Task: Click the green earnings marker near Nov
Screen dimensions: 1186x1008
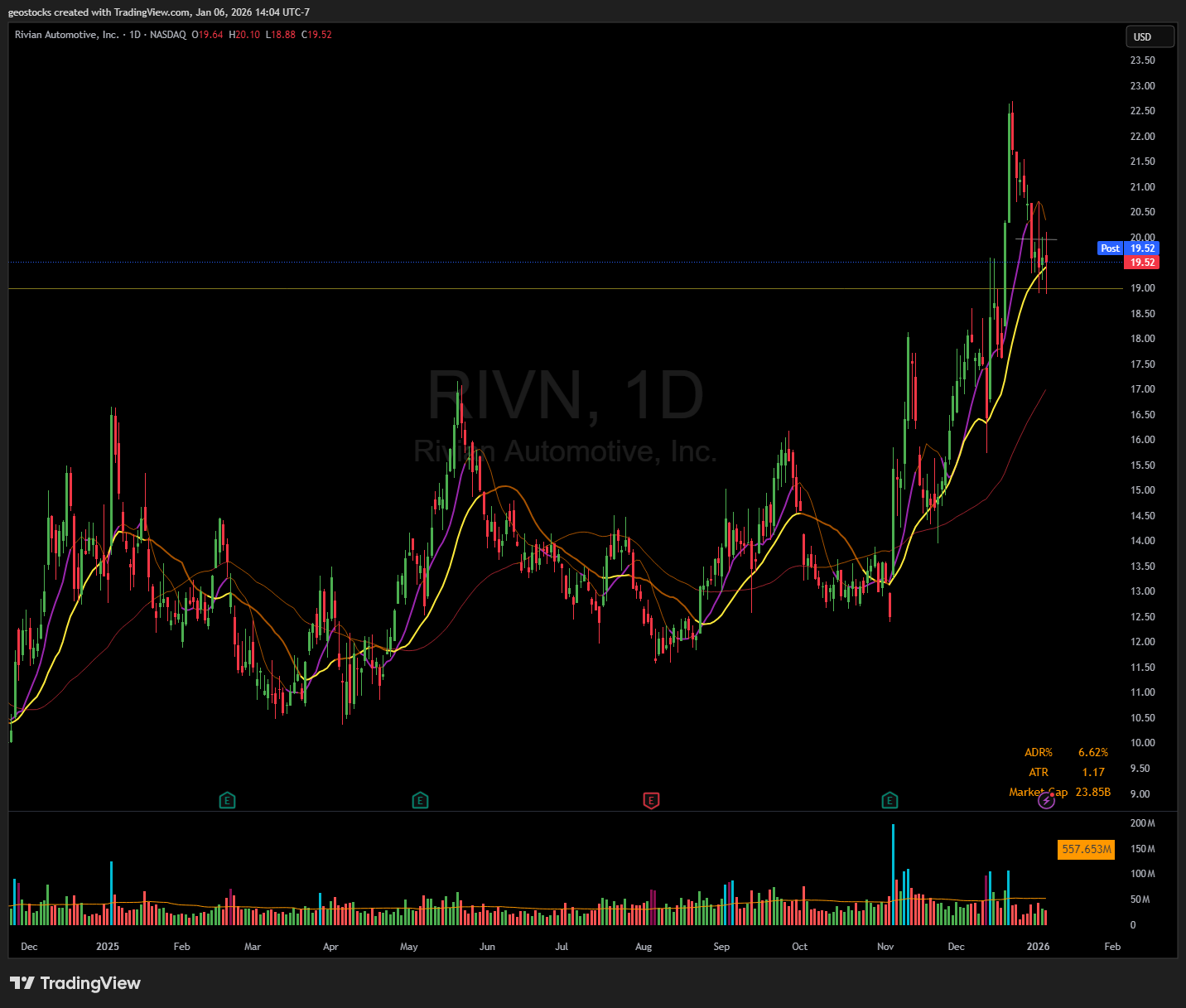Action: (889, 801)
